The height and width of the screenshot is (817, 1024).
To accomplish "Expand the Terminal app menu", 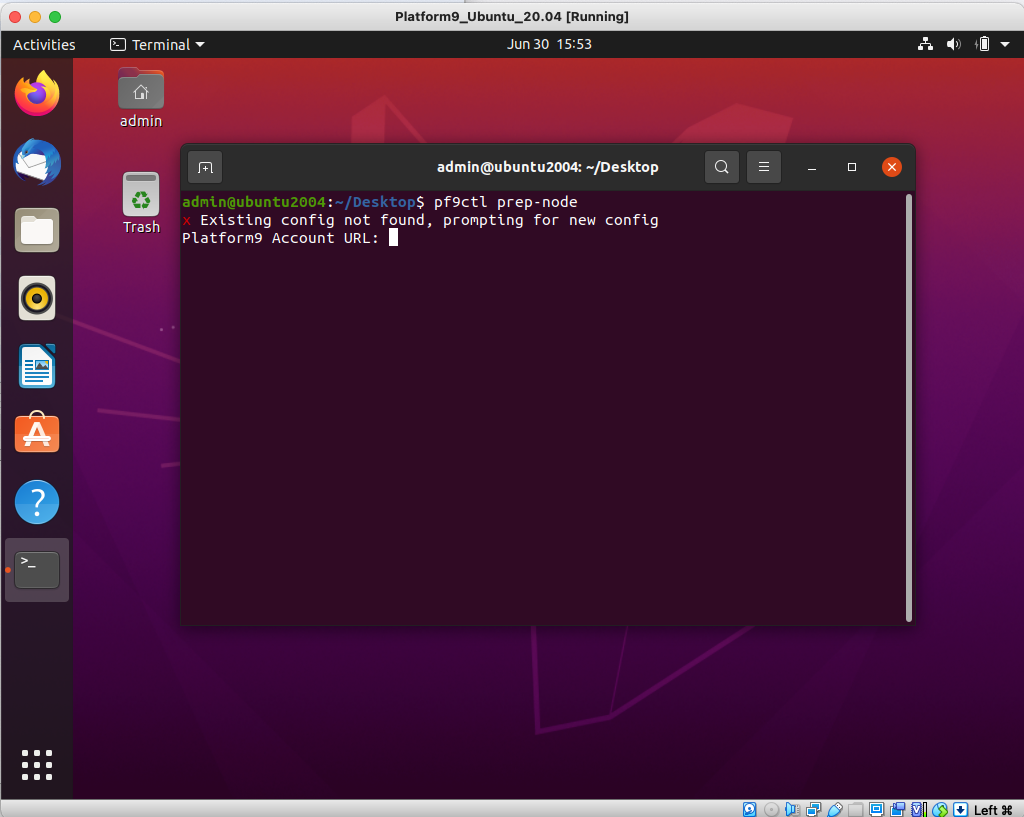I will click(x=157, y=44).
